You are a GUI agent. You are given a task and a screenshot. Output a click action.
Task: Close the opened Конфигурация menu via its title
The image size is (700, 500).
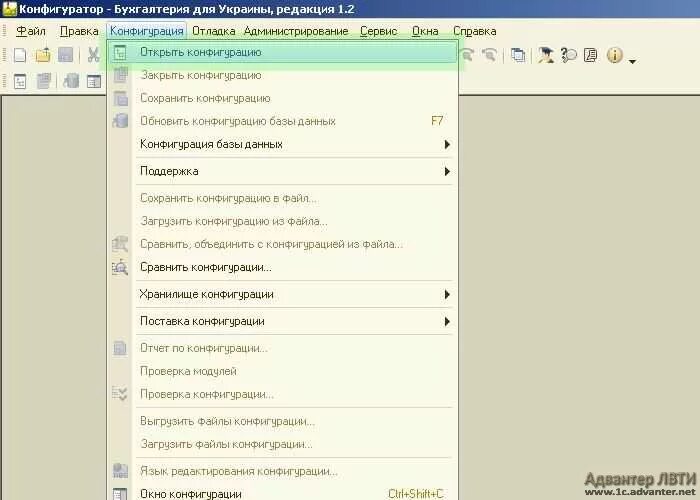pyautogui.click(x=146, y=31)
